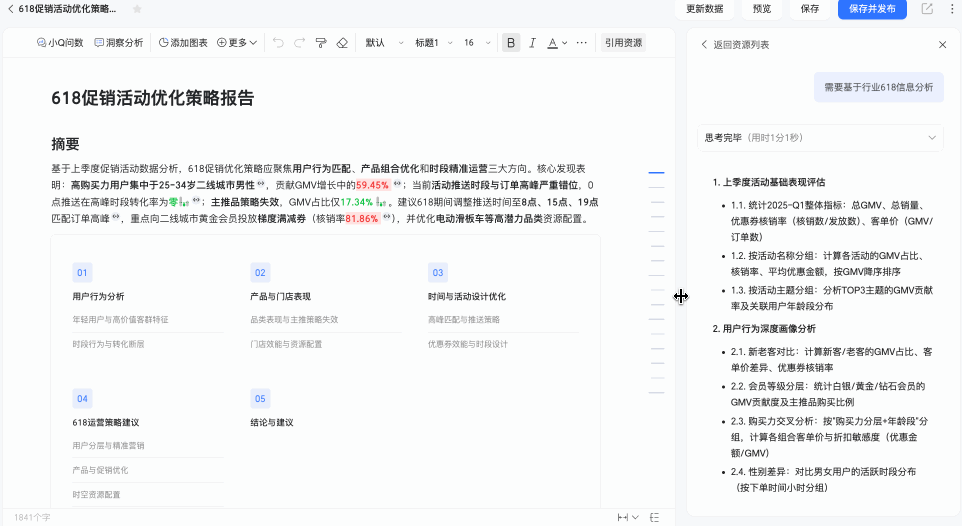This screenshot has height=526, width=962.
Task: Open the page width dropdown in footer
Action: click(x=628, y=517)
